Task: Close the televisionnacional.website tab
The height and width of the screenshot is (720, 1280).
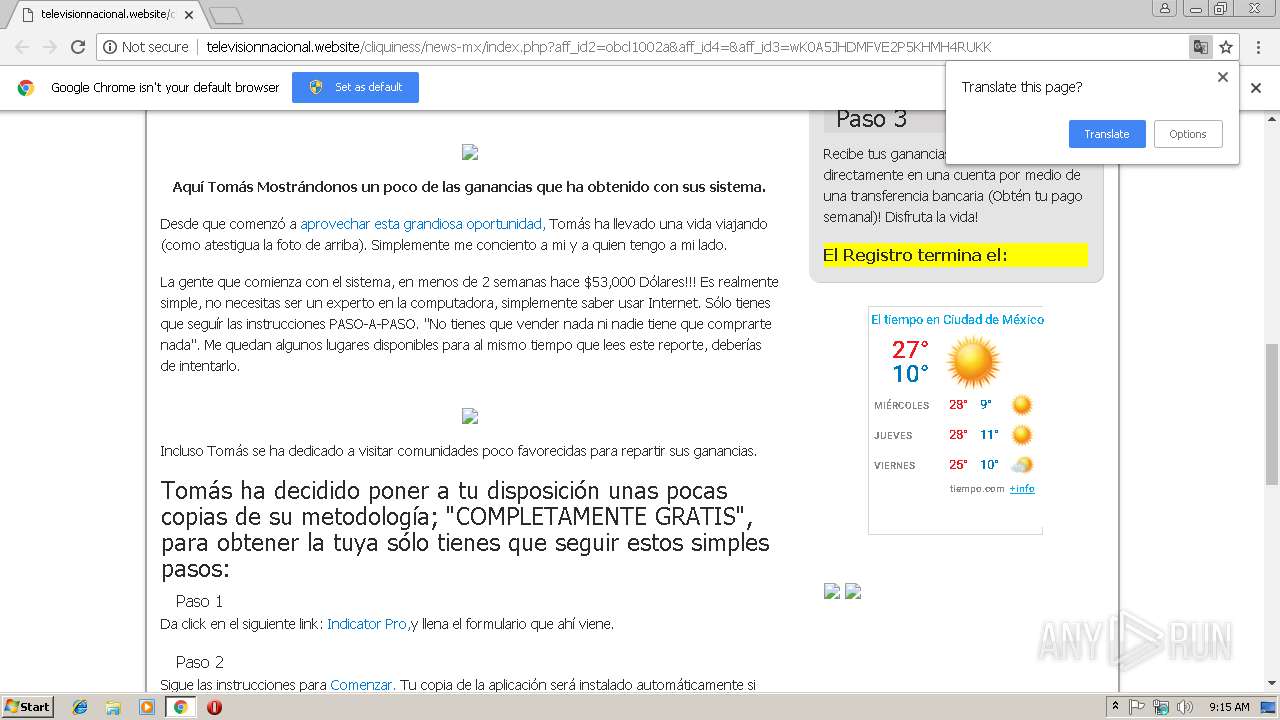Action: tap(189, 15)
